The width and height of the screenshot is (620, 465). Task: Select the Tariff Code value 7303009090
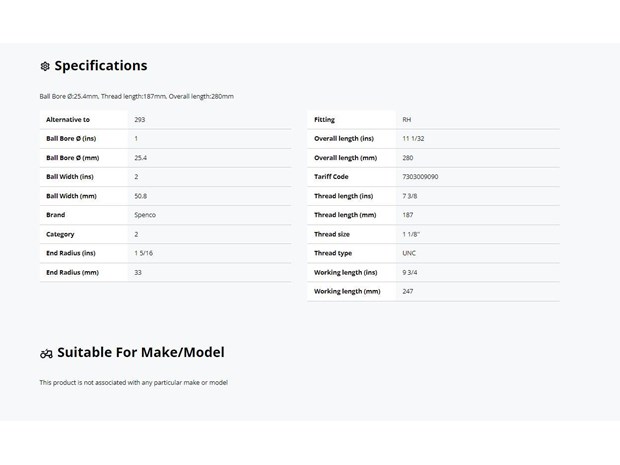point(420,177)
